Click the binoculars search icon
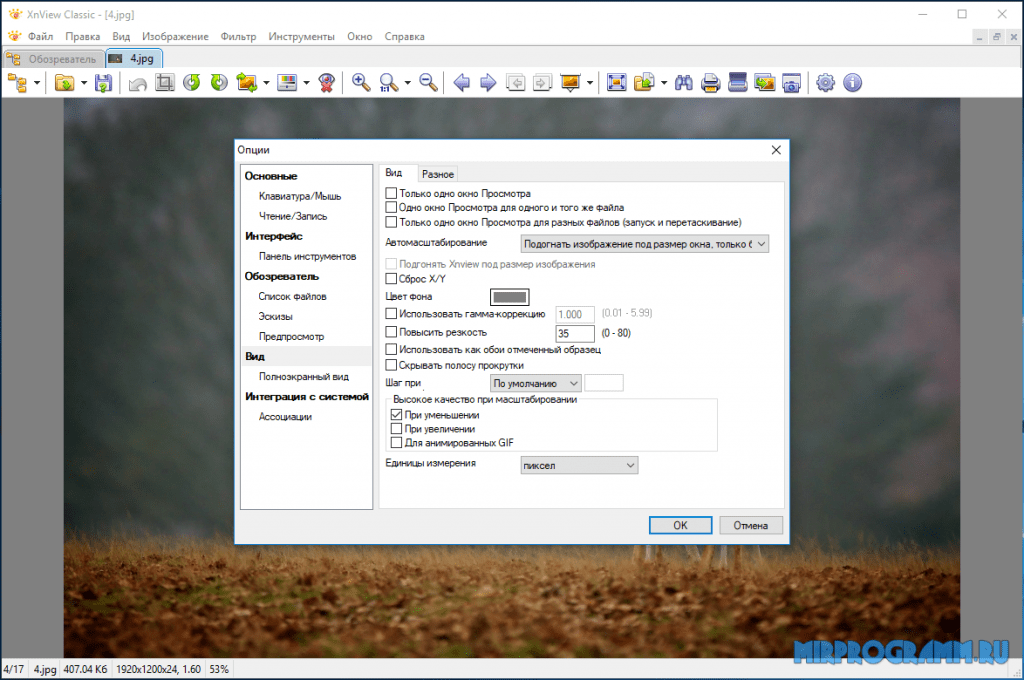1024x680 pixels. (x=684, y=83)
